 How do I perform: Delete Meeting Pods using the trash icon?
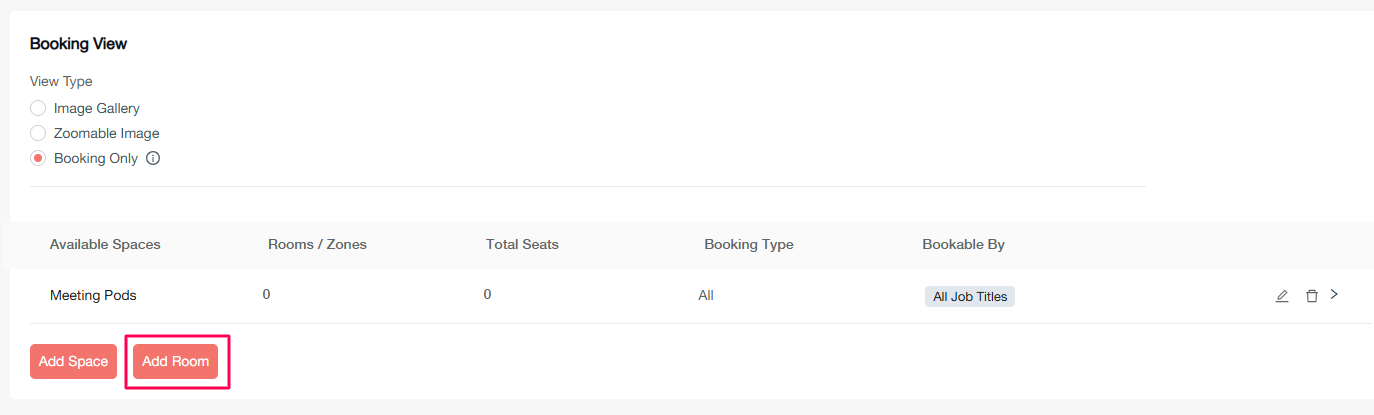point(1311,296)
